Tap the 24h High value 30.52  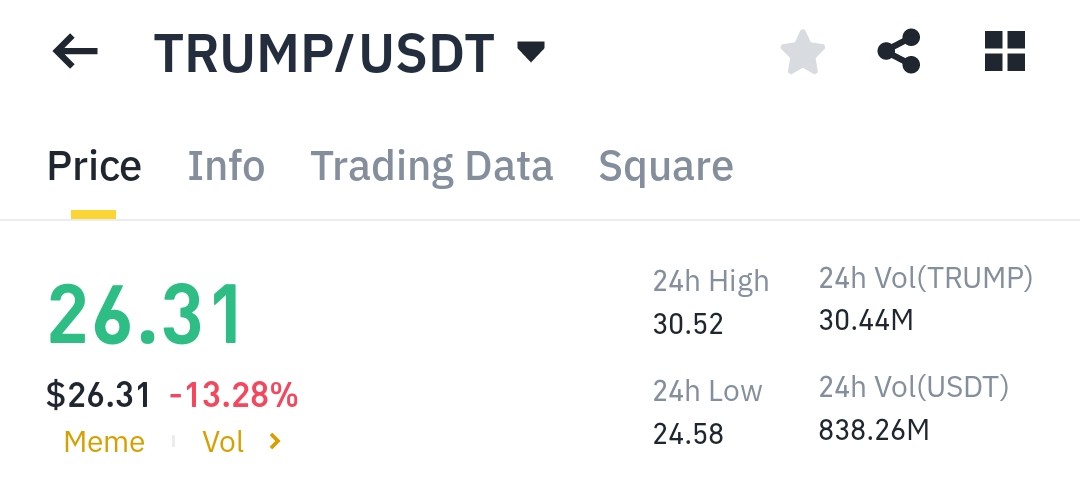(688, 324)
